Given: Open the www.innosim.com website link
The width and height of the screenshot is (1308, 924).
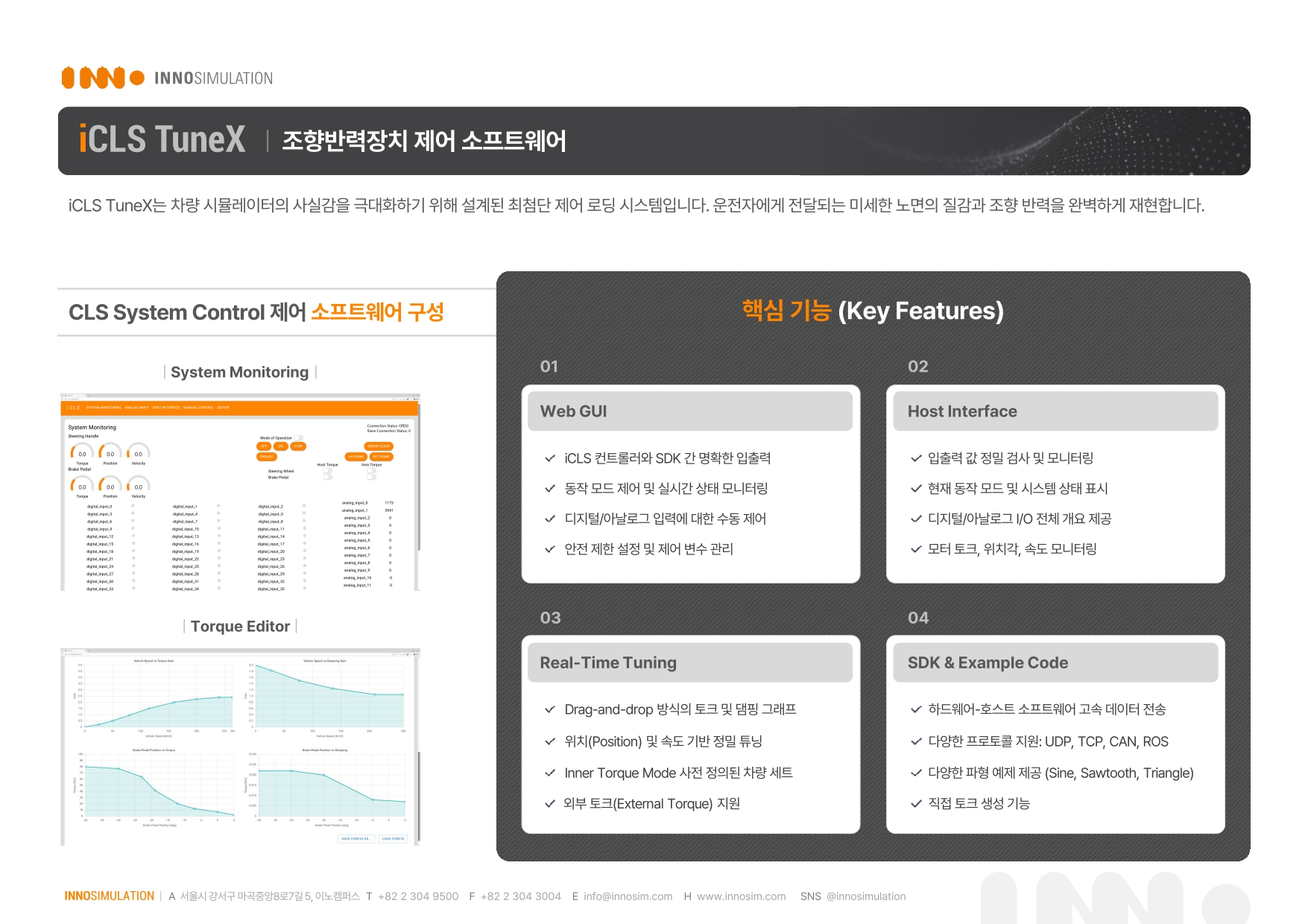Looking at the screenshot, I should [x=742, y=896].
